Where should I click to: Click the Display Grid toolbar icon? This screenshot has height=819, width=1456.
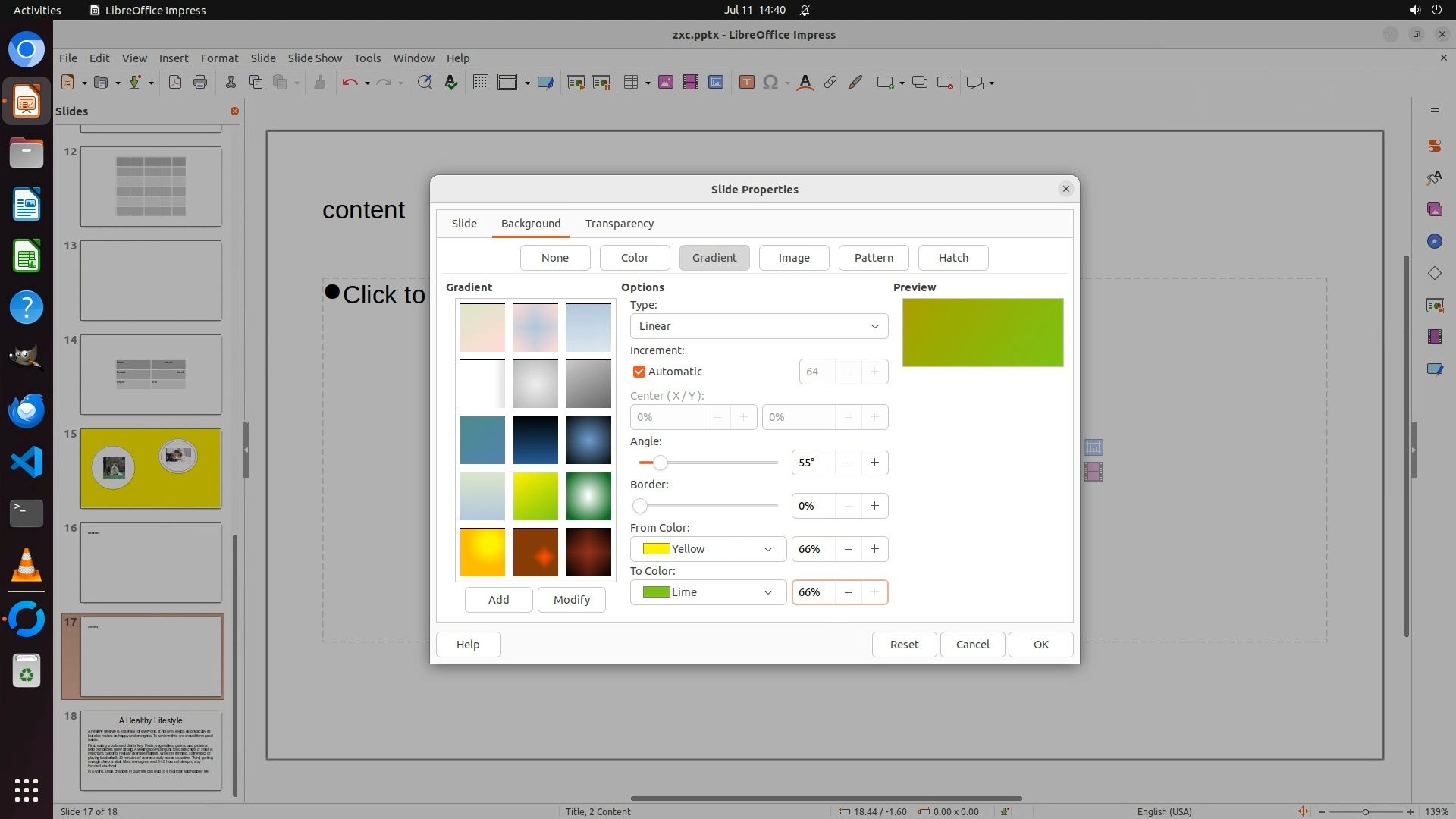click(x=480, y=83)
